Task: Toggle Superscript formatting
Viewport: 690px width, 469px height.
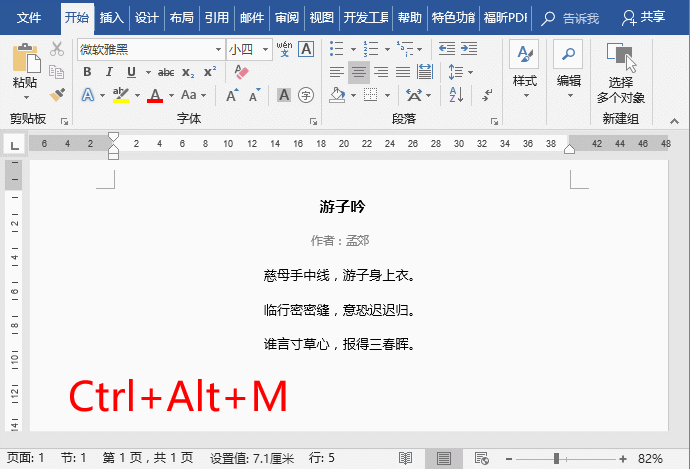Action: (210, 72)
